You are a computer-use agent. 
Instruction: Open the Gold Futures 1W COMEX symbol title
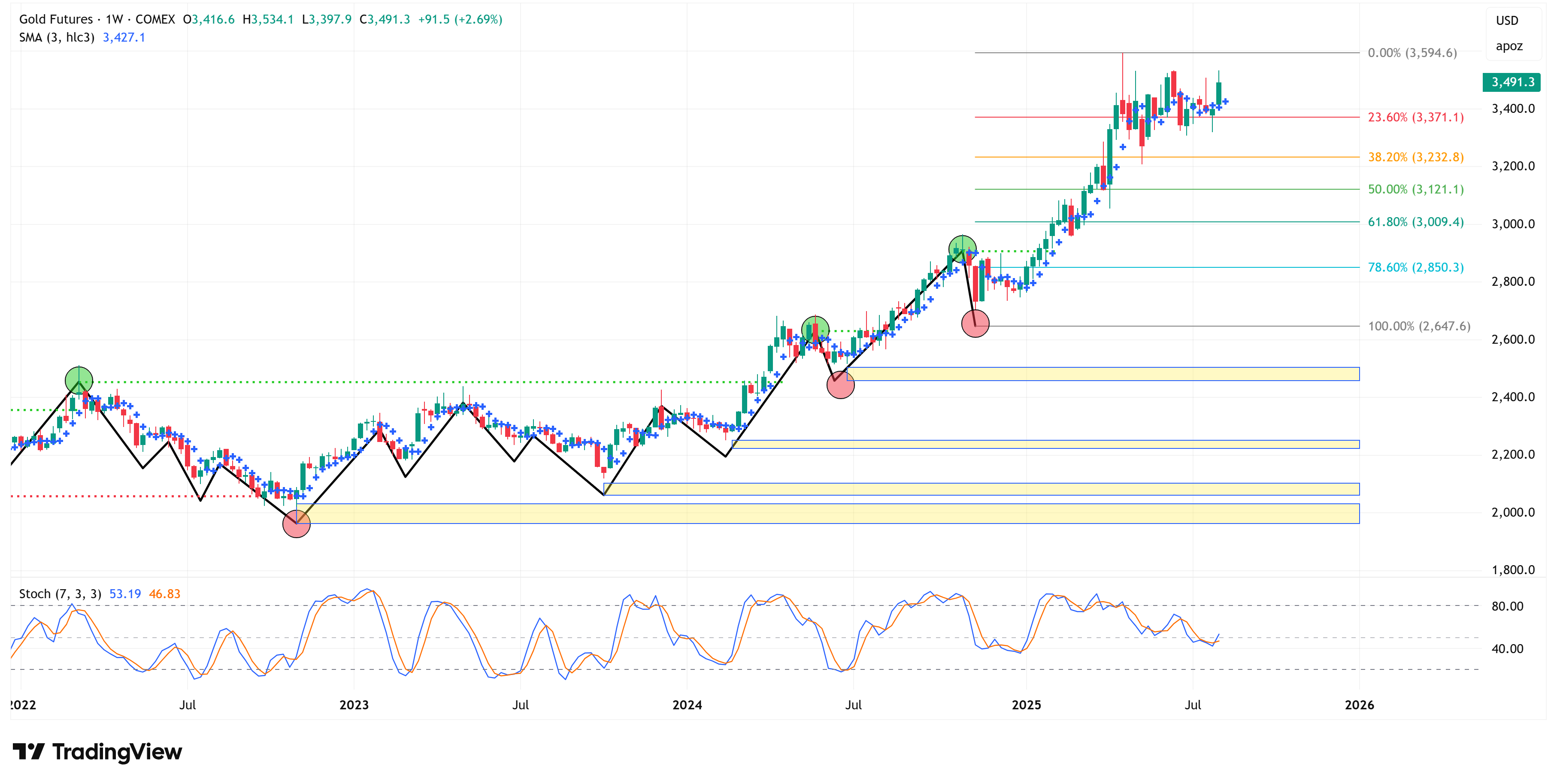click(97, 19)
